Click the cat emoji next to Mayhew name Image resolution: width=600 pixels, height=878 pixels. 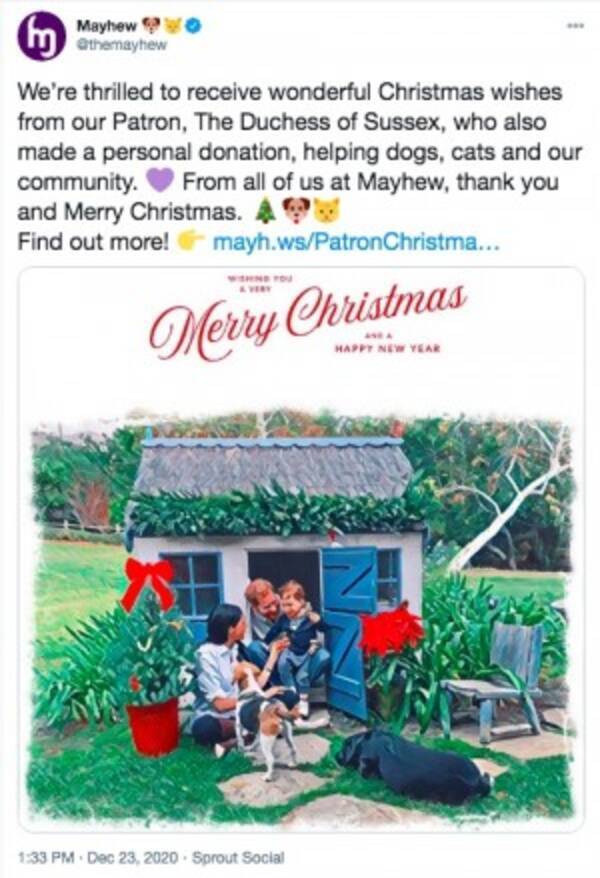click(x=173, y=25)
